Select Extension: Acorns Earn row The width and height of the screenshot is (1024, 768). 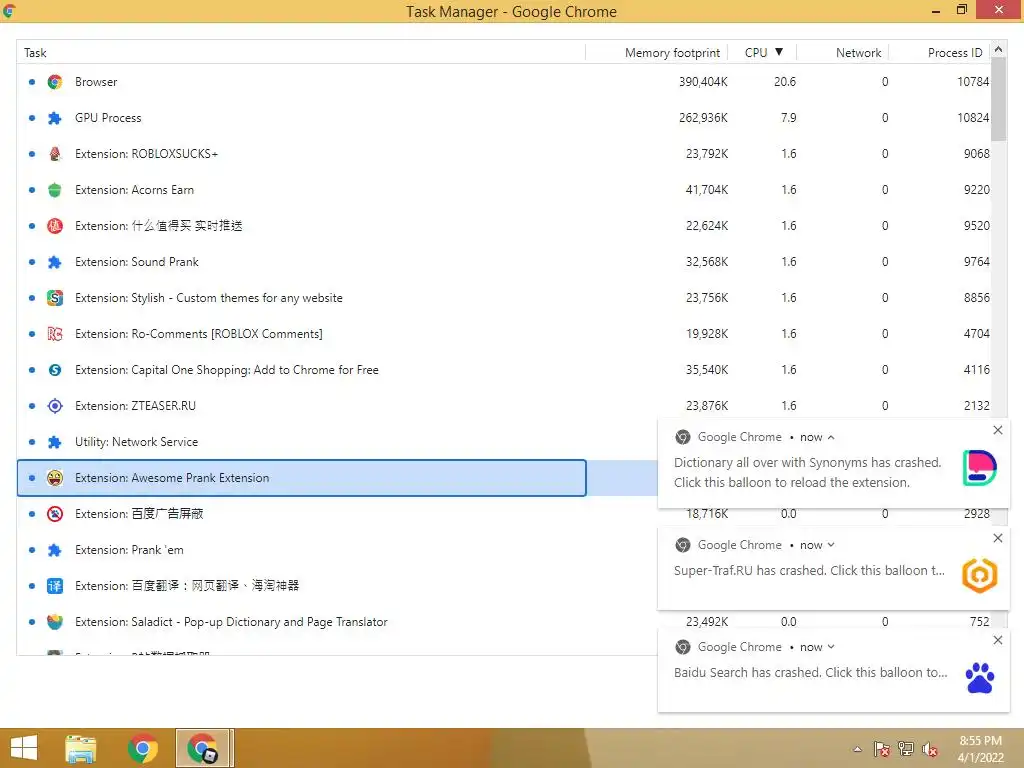pos(503,189)
